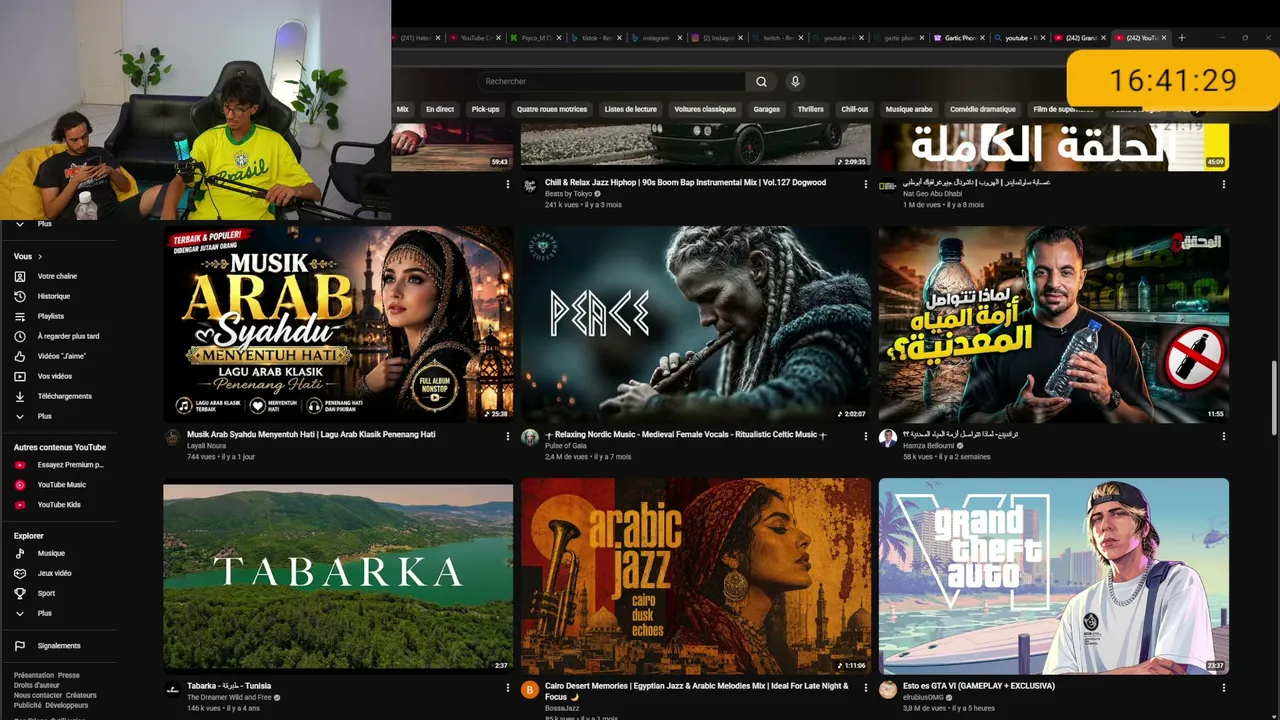
Task: Play the Musik Arab Syahdu thumbnail
Action: coord(338,323)
